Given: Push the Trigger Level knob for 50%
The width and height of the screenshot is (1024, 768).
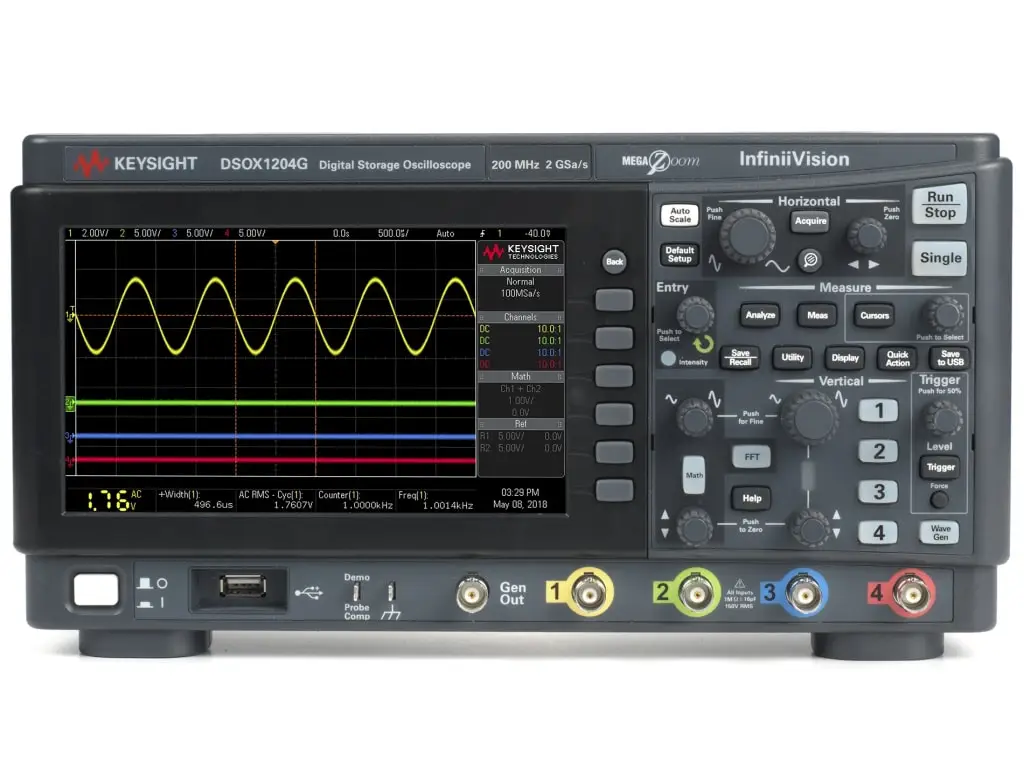Looking at the screenshot, I should (x=943, y=418).
